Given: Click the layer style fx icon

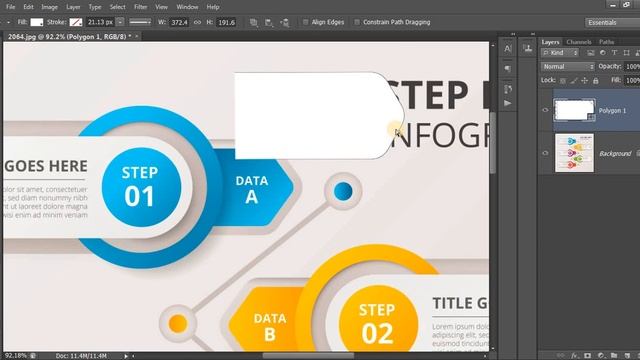Looking at the screenshot, I should point(575,356).
